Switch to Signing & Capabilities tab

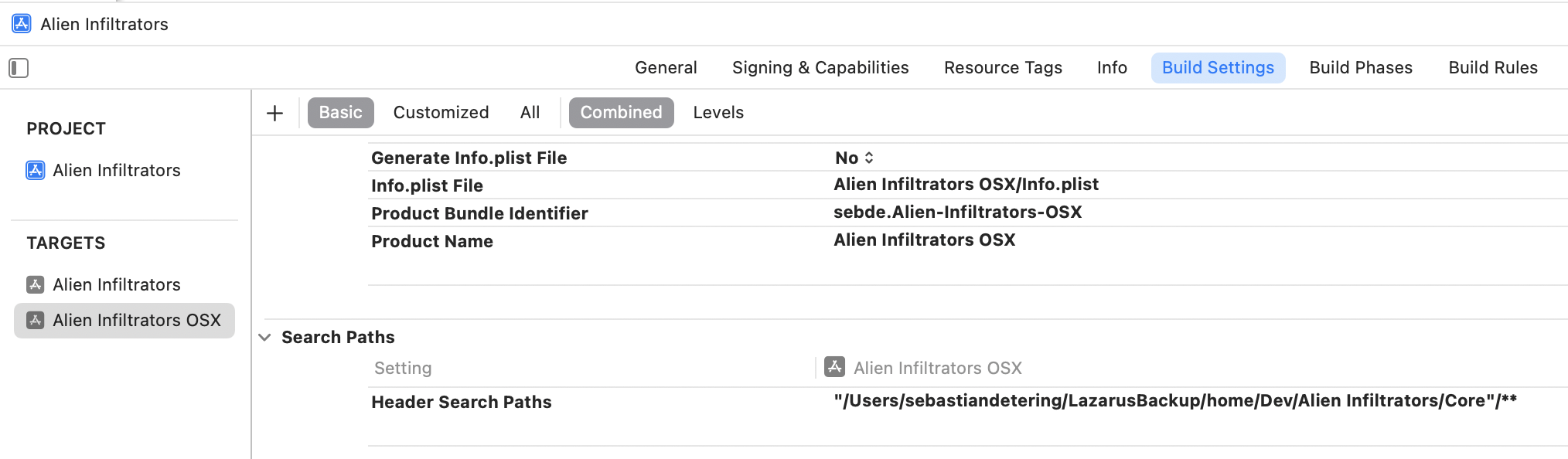[820, 68]
